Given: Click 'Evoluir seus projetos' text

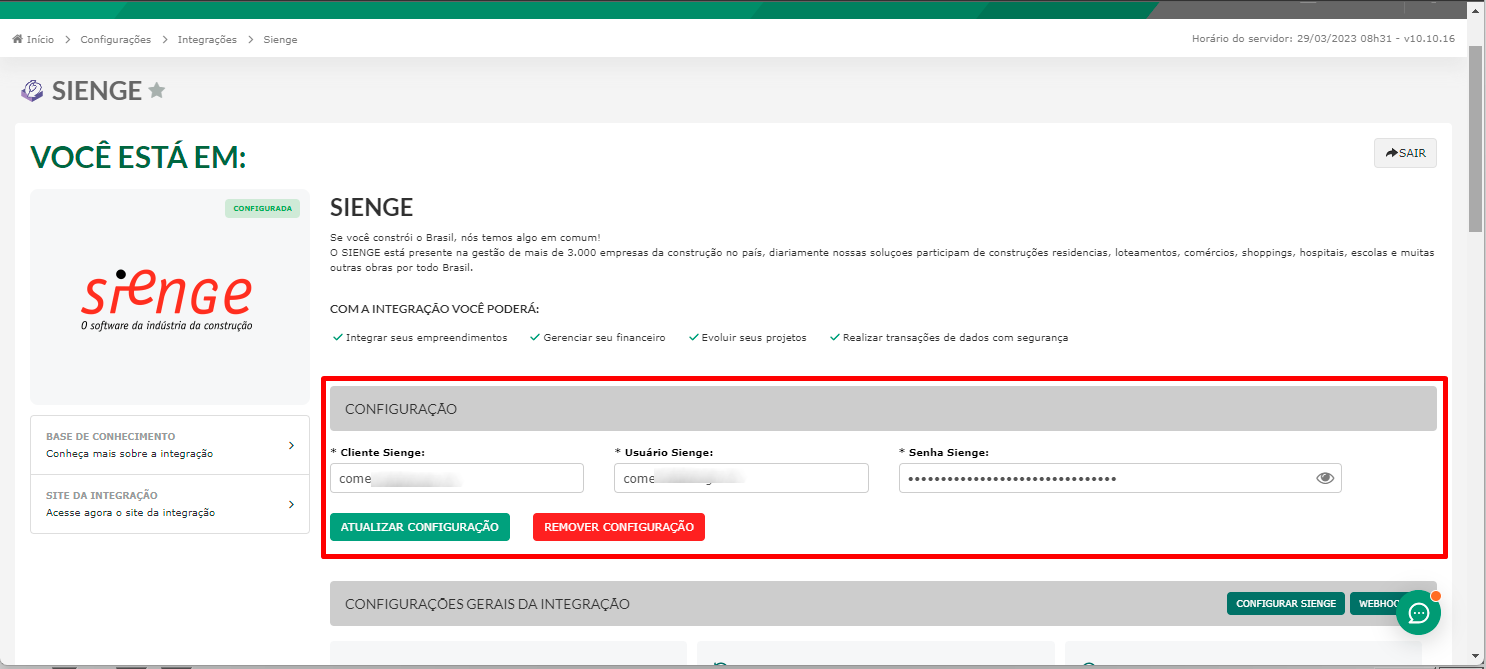Looking at the screenshot, I should point(754,338).
